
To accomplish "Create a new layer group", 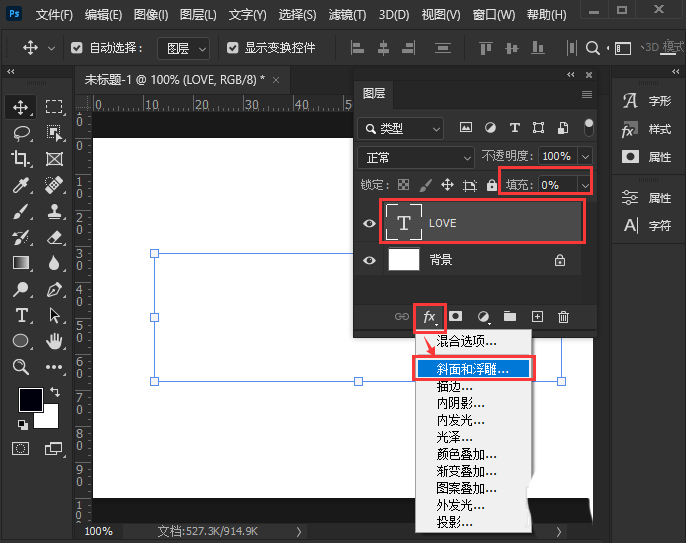I will pyautogui.click(x=510, y=316).
